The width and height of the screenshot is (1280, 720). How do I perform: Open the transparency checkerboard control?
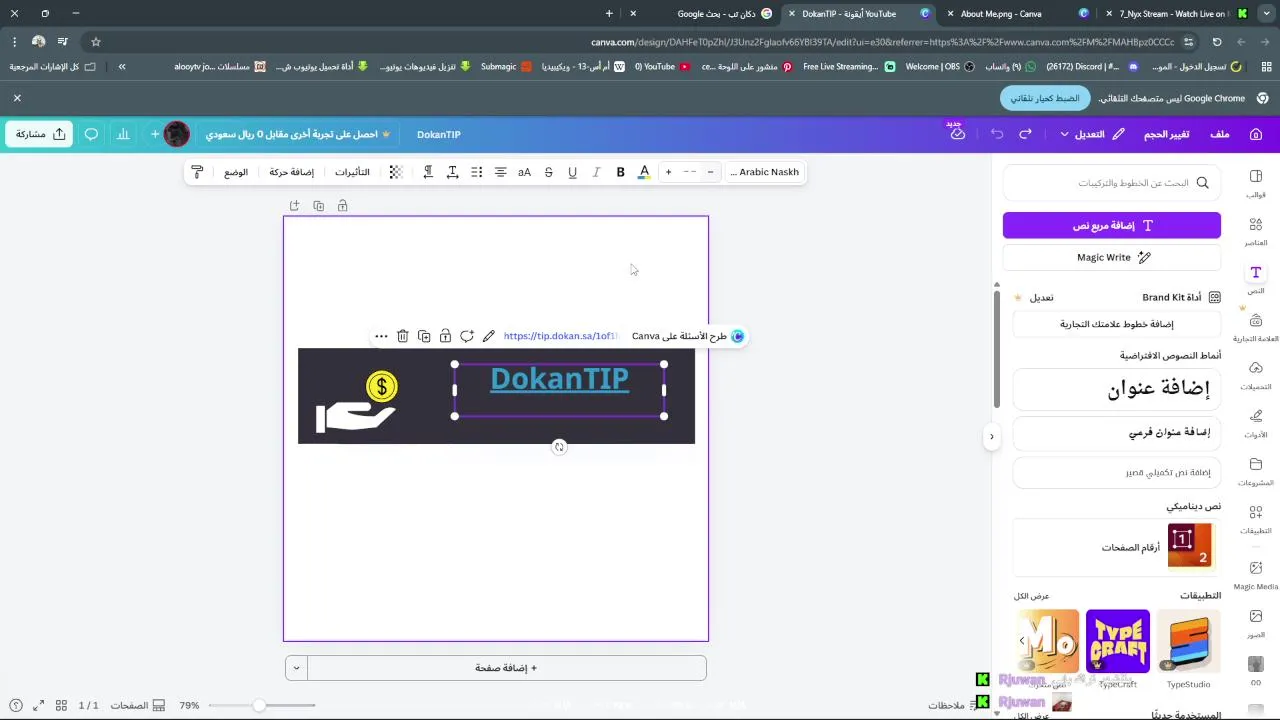[x=395, y=172]
